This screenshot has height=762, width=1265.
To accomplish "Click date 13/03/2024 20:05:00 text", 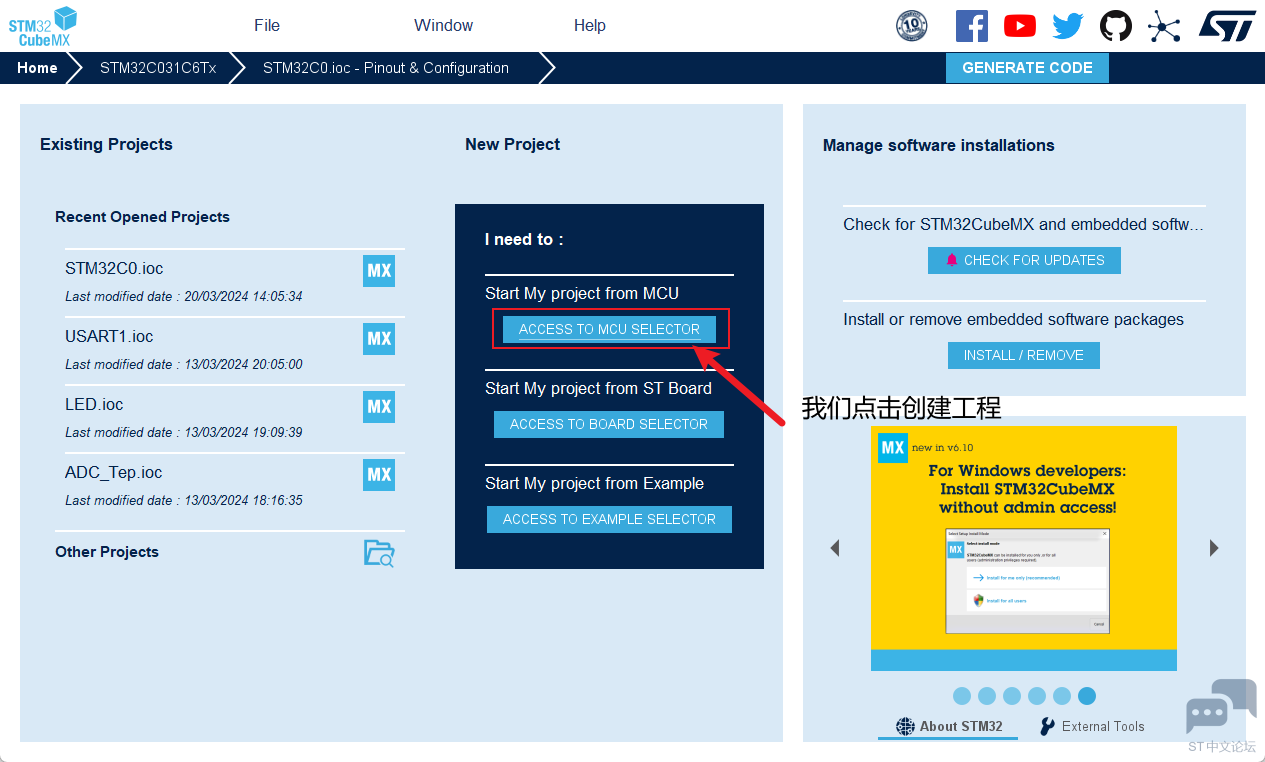I will click(243, 365).
